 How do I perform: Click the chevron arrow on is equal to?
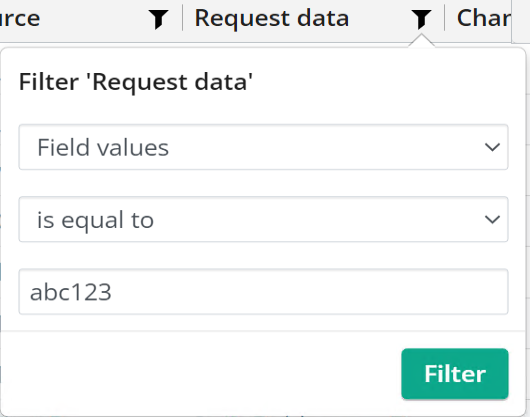coord(492,220)
